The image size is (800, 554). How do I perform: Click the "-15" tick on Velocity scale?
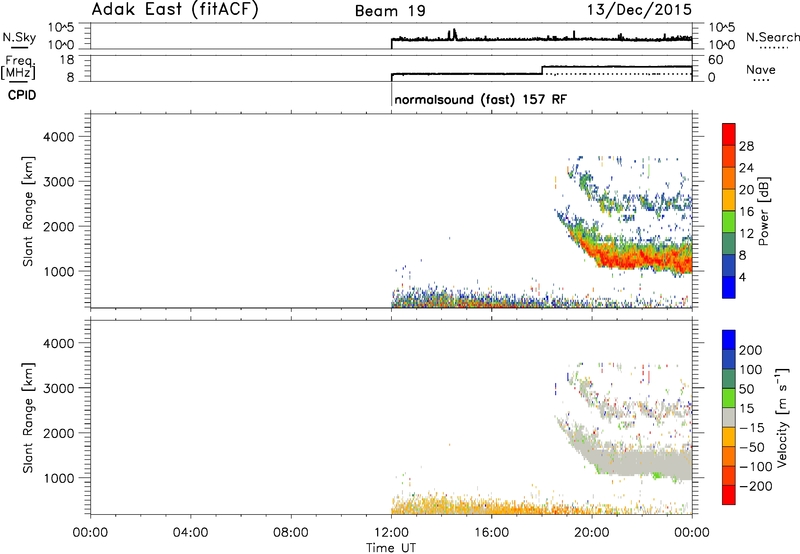tap(752, 427)
